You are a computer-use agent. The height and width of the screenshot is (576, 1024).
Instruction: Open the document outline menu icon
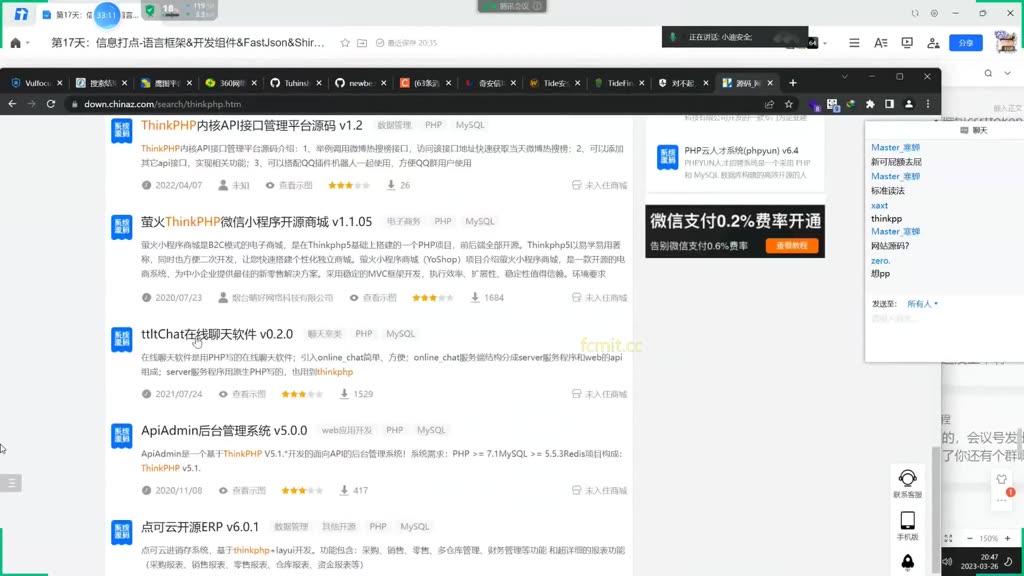click(x=854, y=43)
